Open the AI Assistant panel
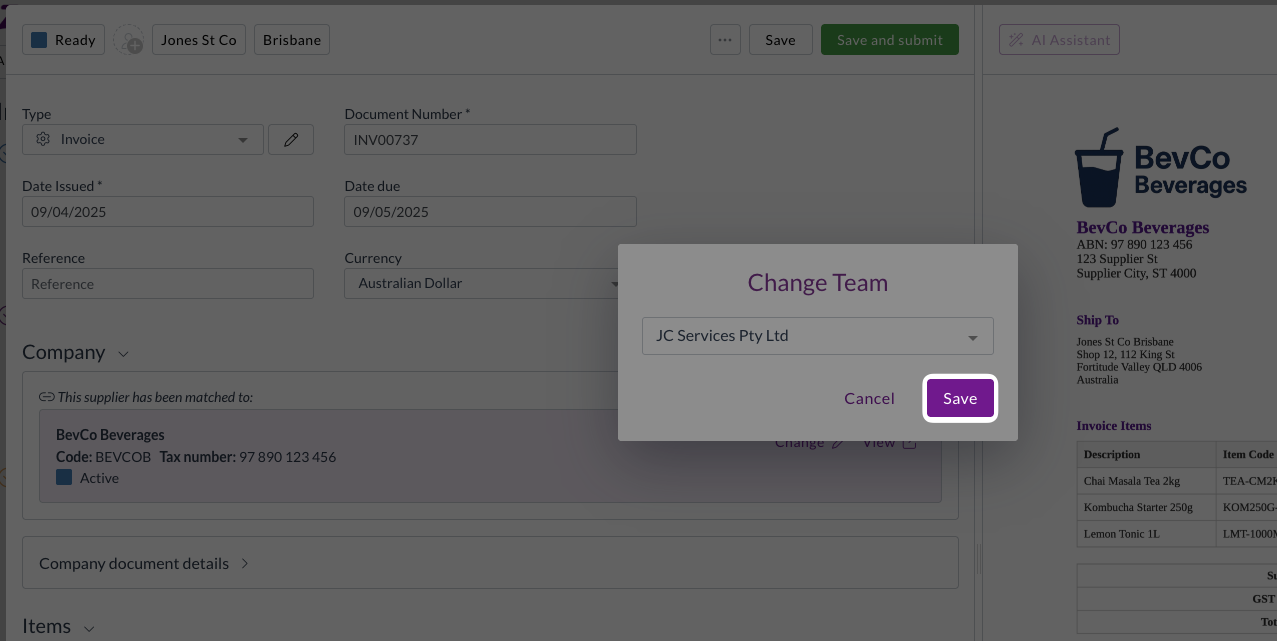 click(1059, 40)
